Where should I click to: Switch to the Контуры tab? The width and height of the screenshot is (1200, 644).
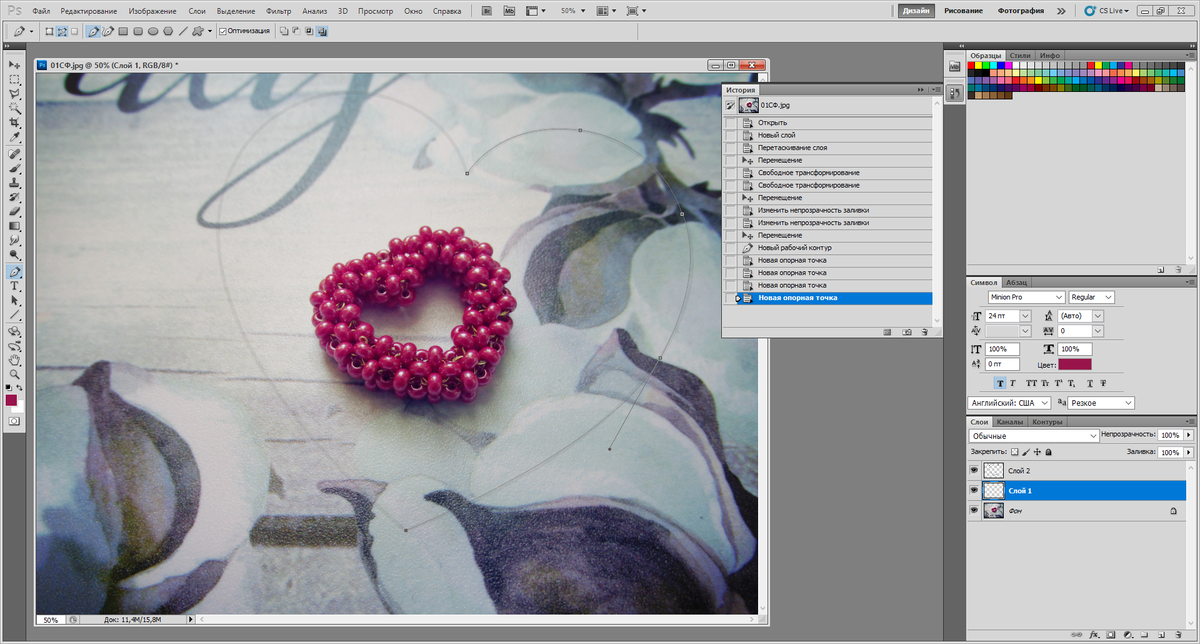(x=1047, y=422)
